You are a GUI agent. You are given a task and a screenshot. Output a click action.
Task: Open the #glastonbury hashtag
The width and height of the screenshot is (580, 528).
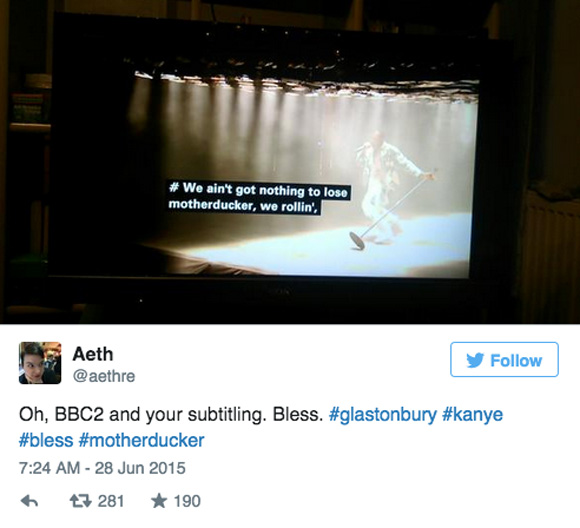coord(383,415)
